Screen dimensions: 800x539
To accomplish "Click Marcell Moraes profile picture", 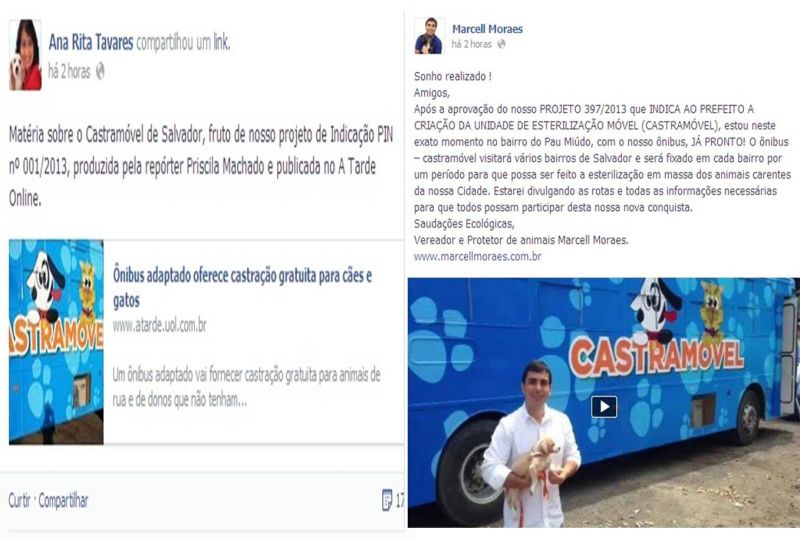I will [429, 36].
